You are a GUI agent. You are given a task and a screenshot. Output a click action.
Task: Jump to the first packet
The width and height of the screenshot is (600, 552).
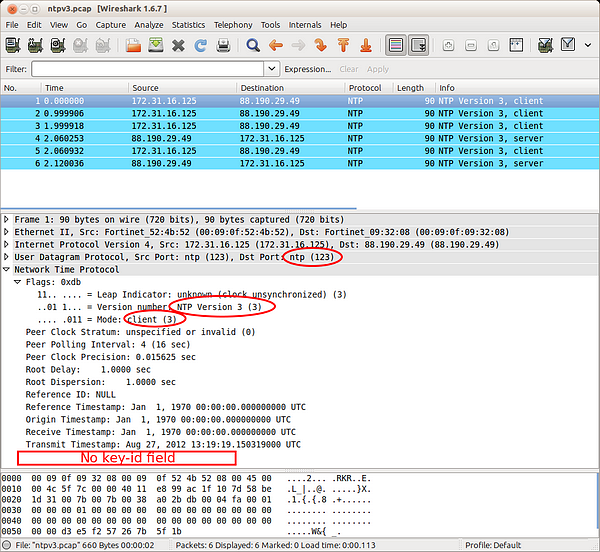coord(343,45)
